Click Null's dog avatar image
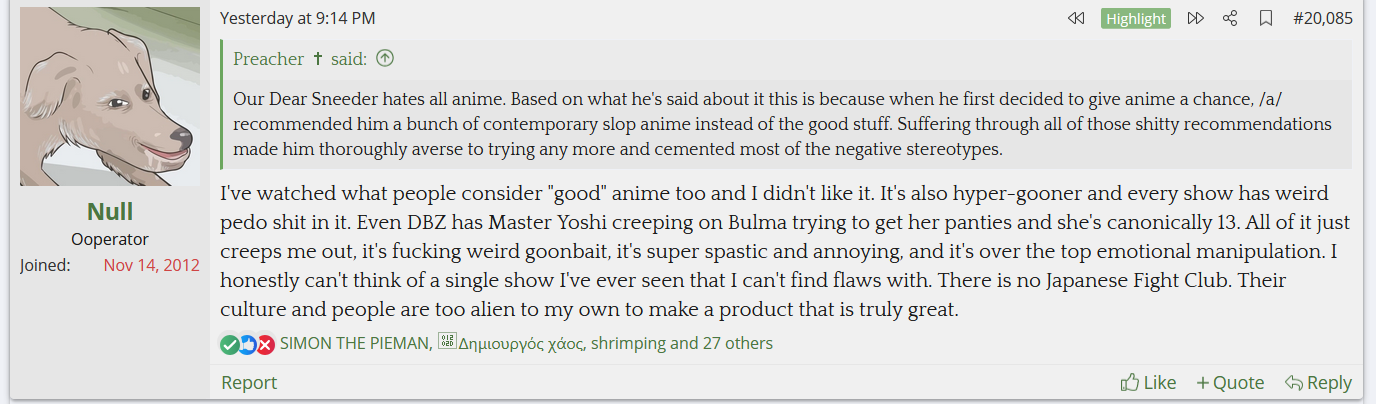 click(110, 96)
